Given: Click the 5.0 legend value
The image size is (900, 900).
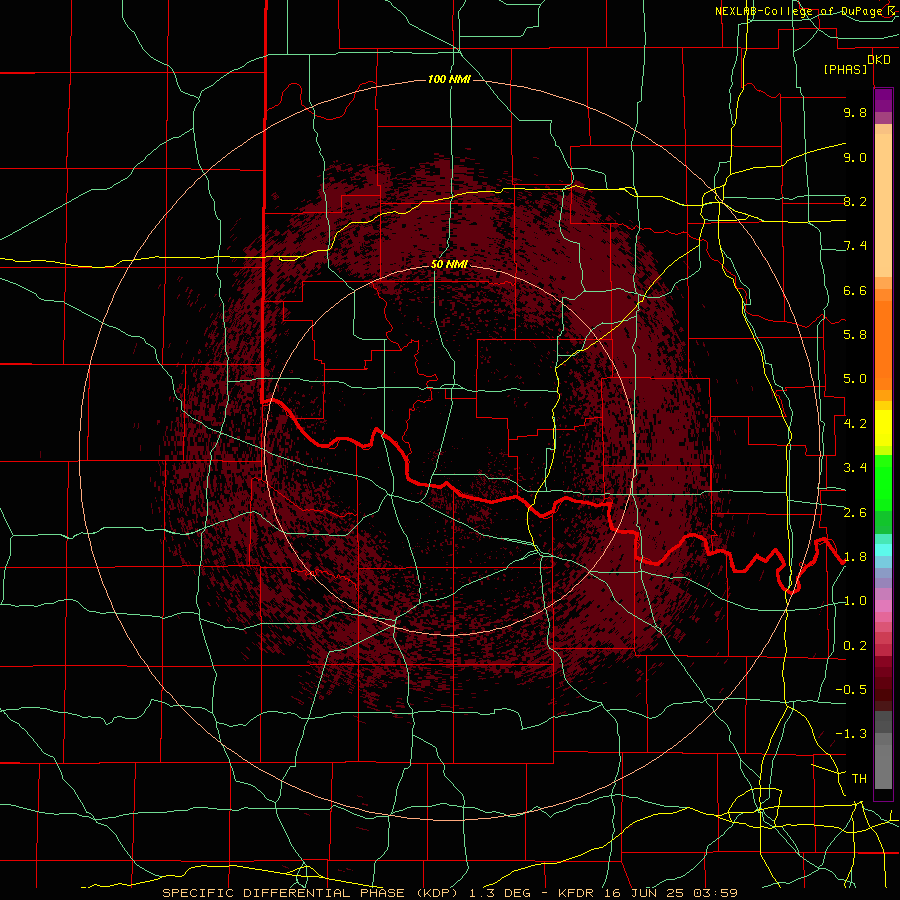Looking at the screenshot, I should (855, 379).
